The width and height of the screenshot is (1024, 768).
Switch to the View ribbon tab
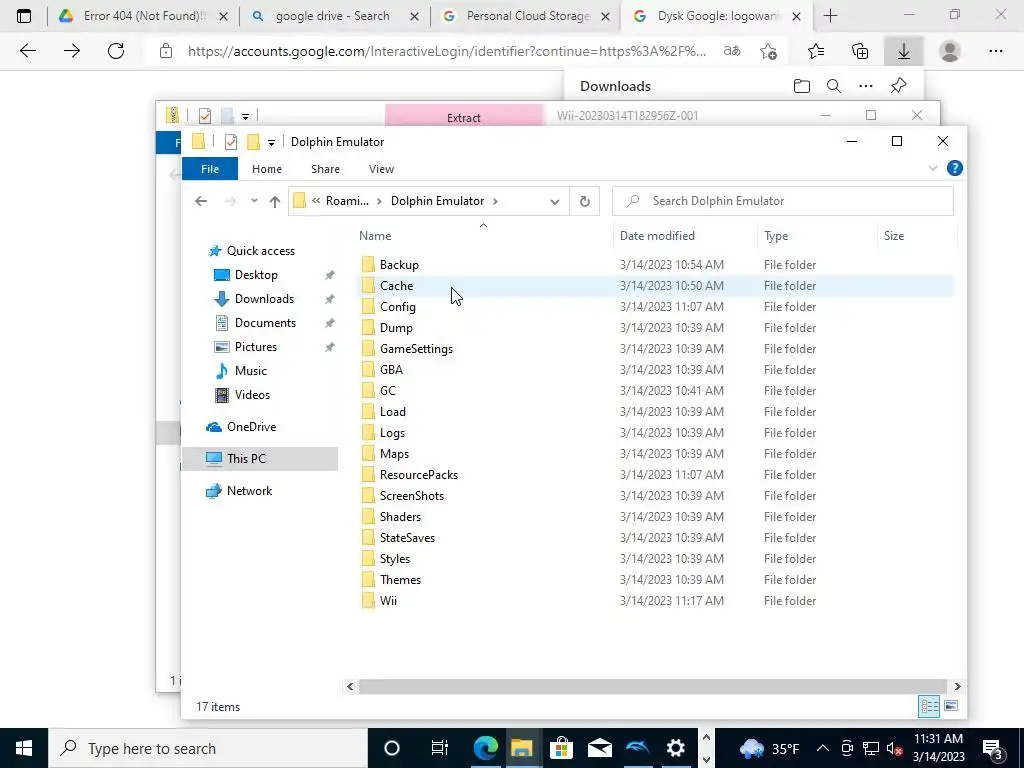point(381,169)
